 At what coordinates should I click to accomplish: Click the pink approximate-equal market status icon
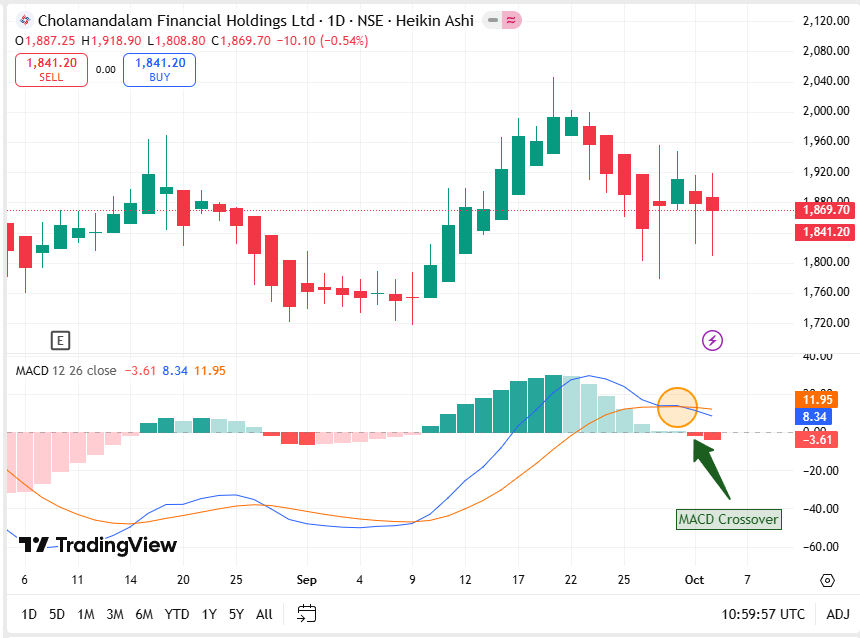[x=511, y=20]
